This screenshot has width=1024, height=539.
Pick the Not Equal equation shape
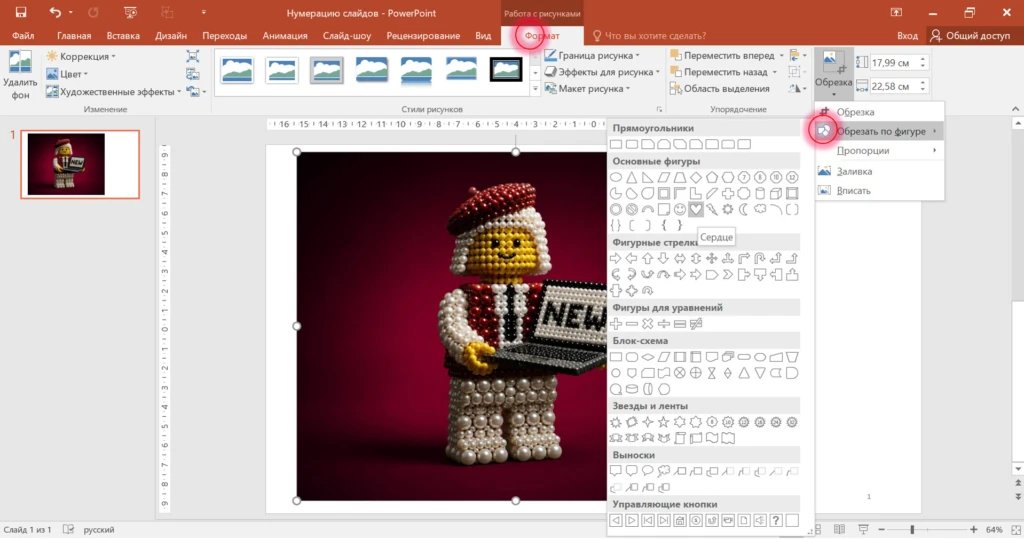pos(696,324)
